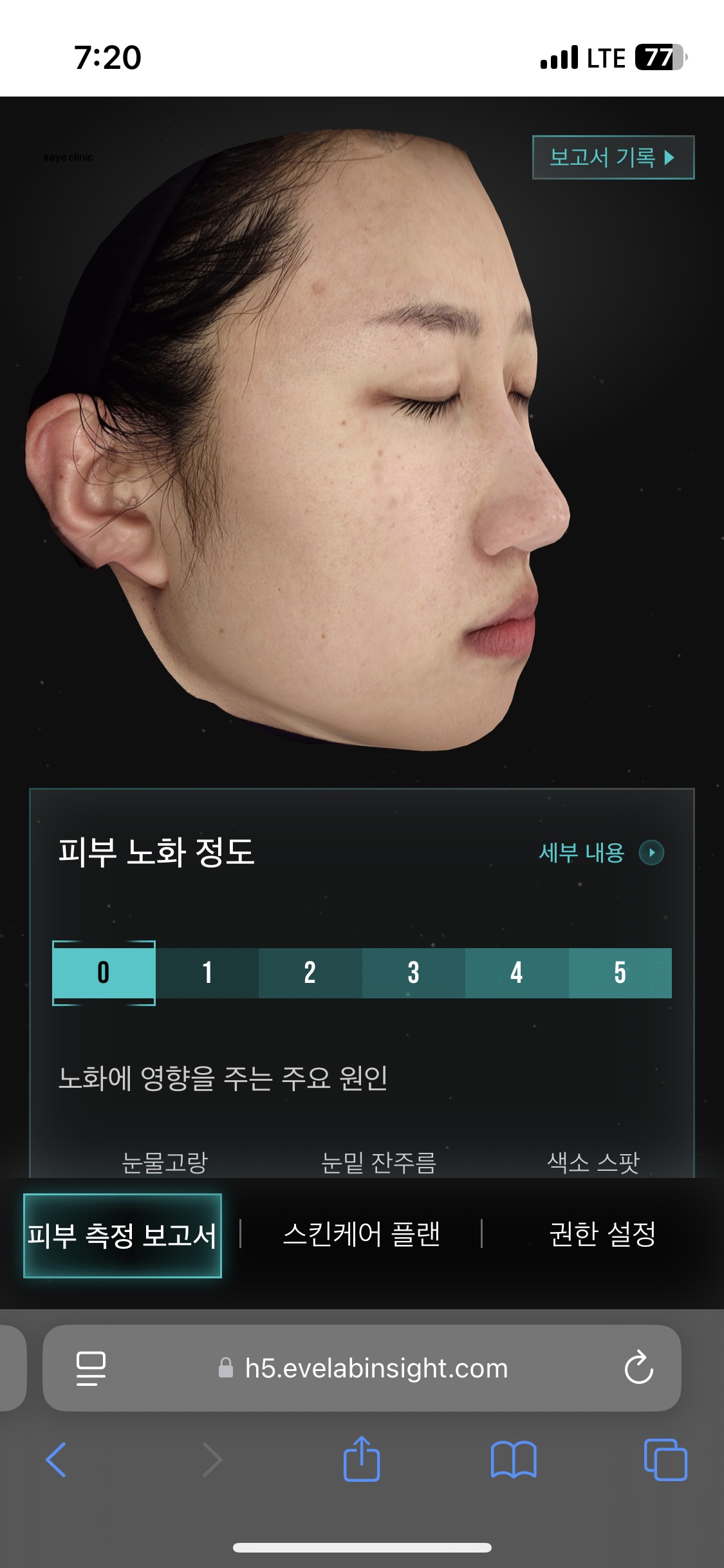Tap the Safari forward arrow
The image size is (724, 1568).
[x=212, y=1459]
